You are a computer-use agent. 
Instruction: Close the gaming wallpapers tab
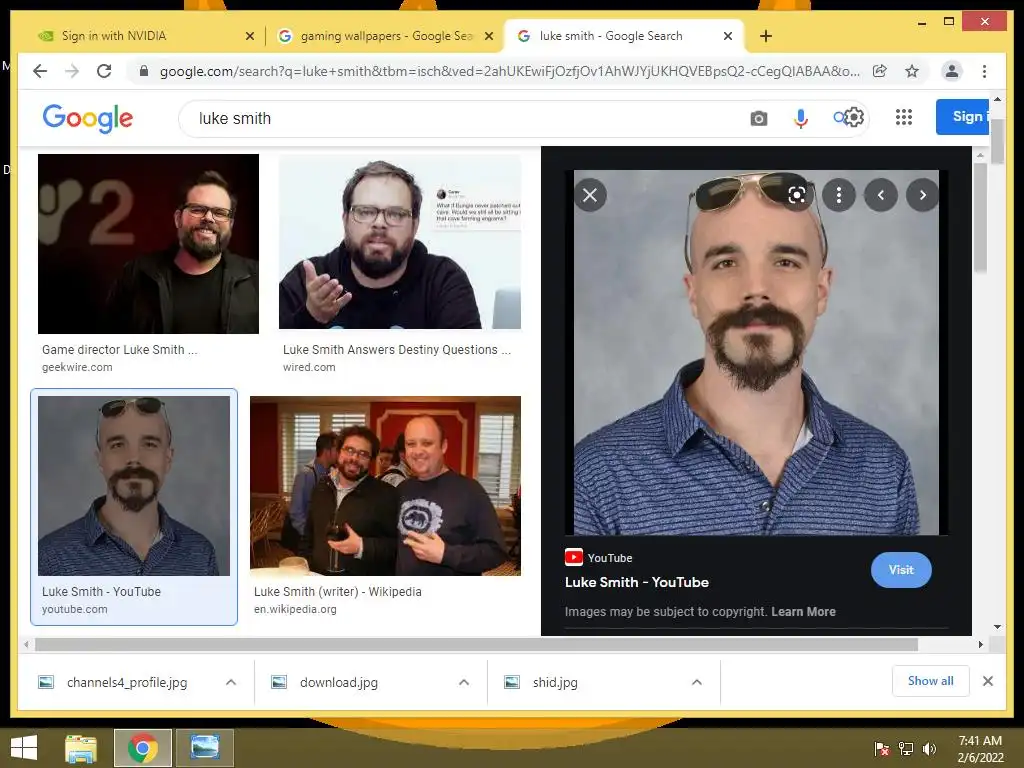[x=488, y=37]
